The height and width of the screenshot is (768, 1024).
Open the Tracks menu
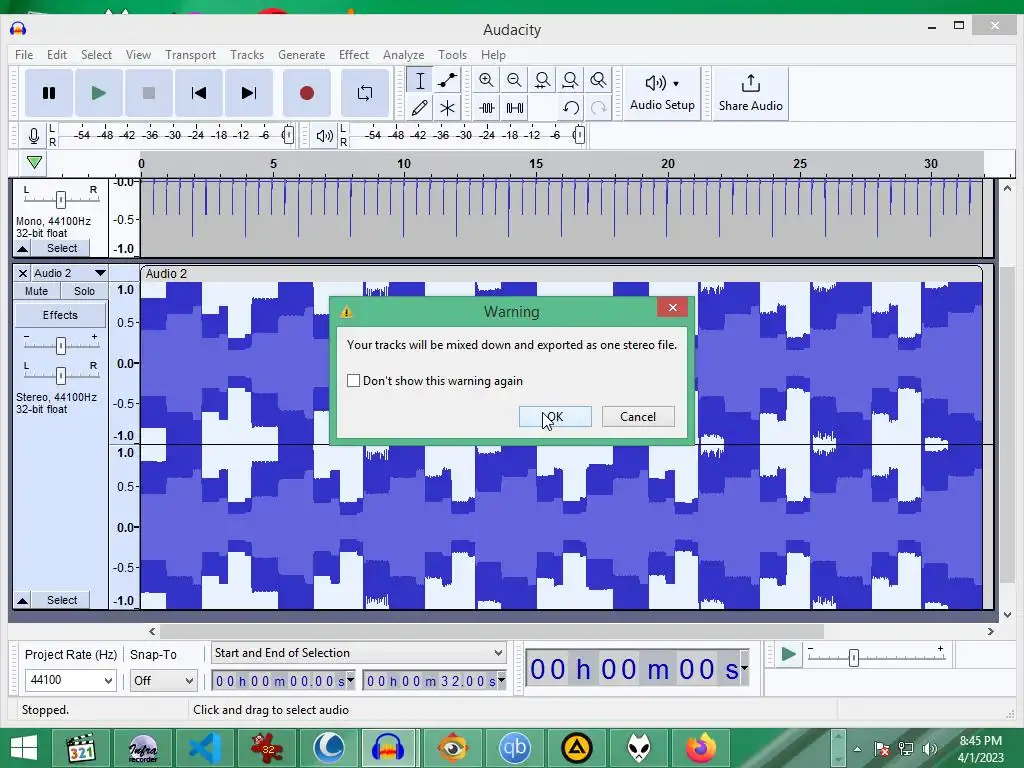click(247, 55)
